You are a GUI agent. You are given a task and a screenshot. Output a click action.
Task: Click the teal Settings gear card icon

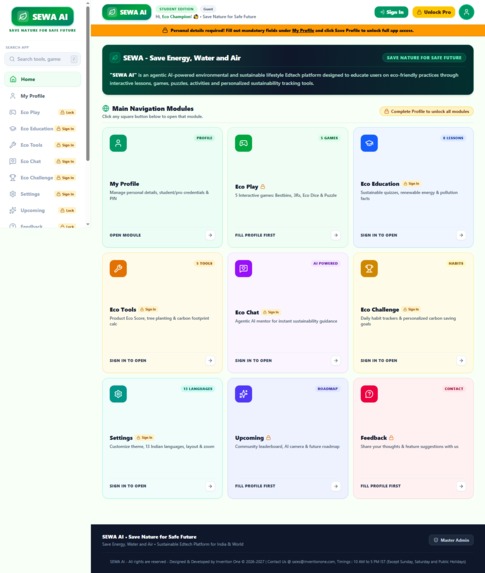pyautogui.click(x=118, y=394)
